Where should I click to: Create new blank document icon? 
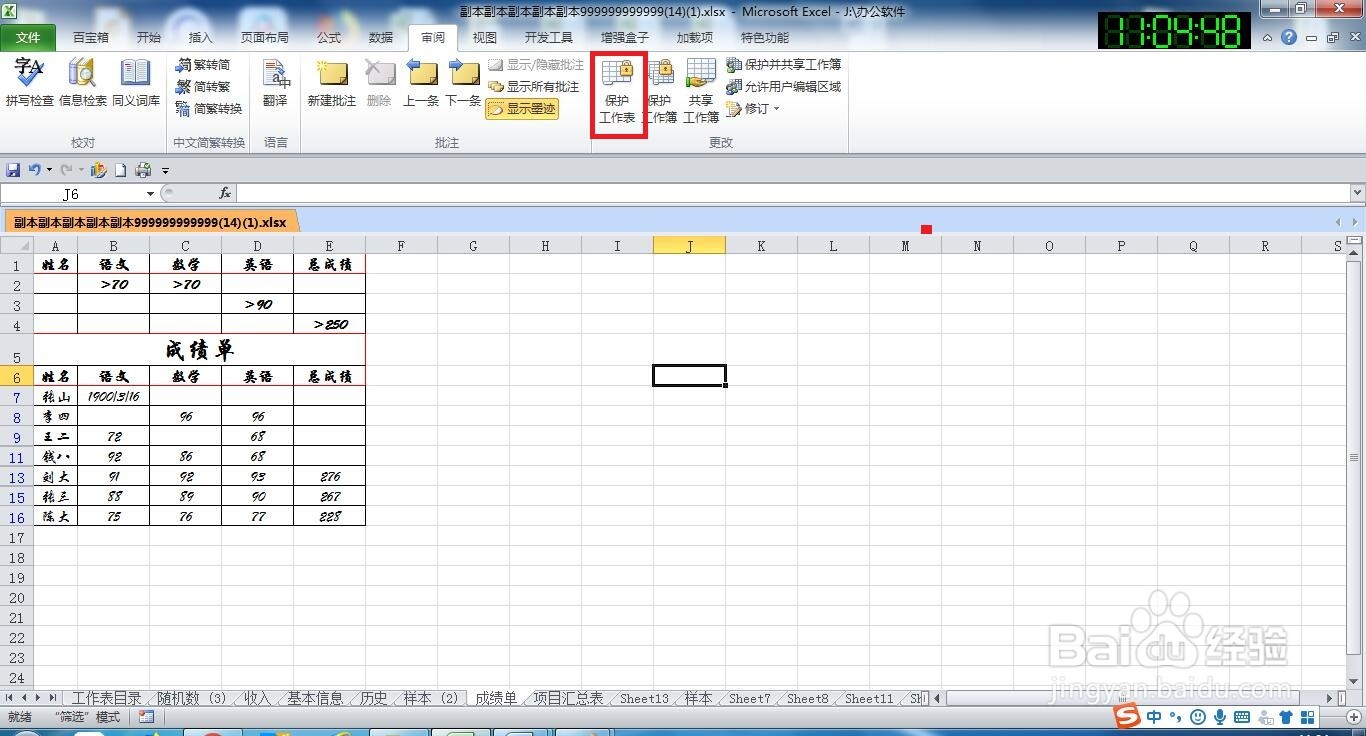tap(120, 170)
